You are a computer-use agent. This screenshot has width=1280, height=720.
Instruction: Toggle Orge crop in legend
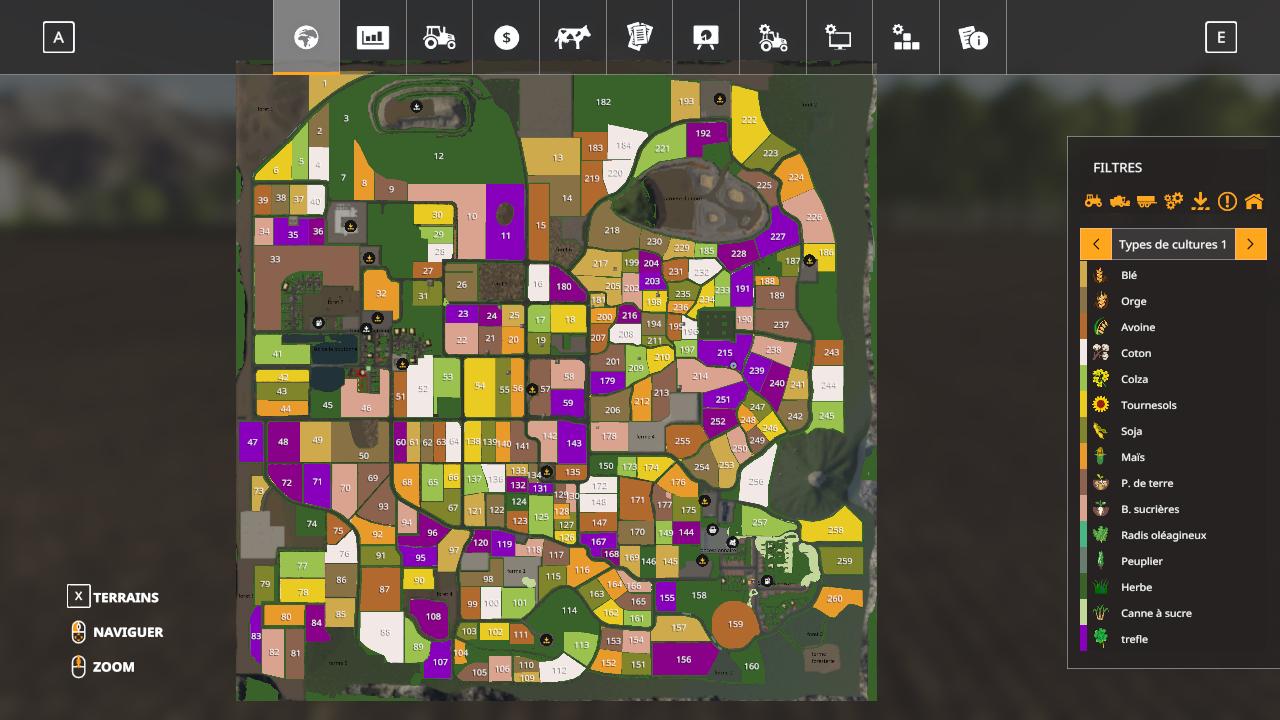pyautogui.click(x=1173, y=301)
